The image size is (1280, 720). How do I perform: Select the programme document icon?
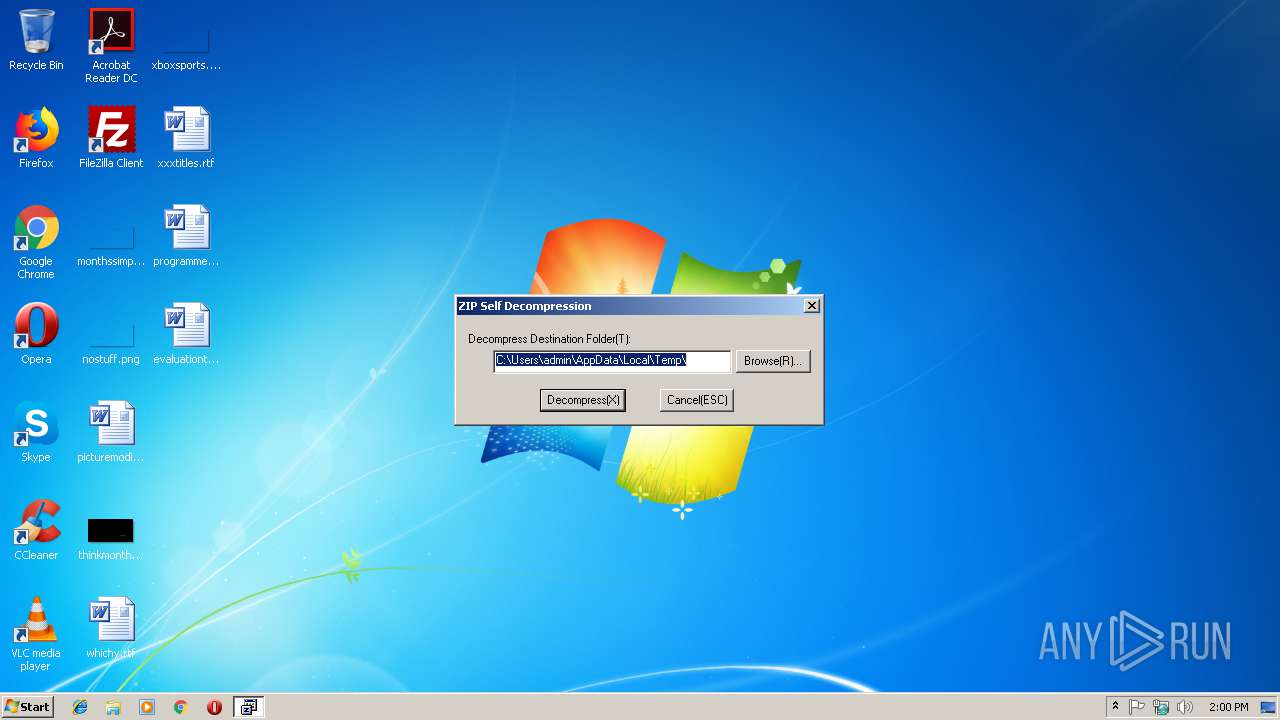click(186, 236)
